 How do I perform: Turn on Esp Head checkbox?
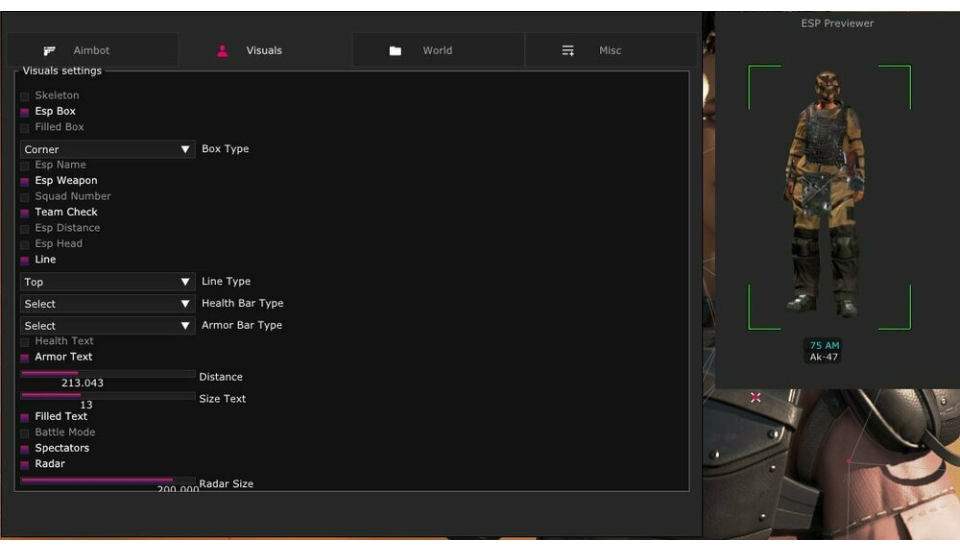pos(24,245)
